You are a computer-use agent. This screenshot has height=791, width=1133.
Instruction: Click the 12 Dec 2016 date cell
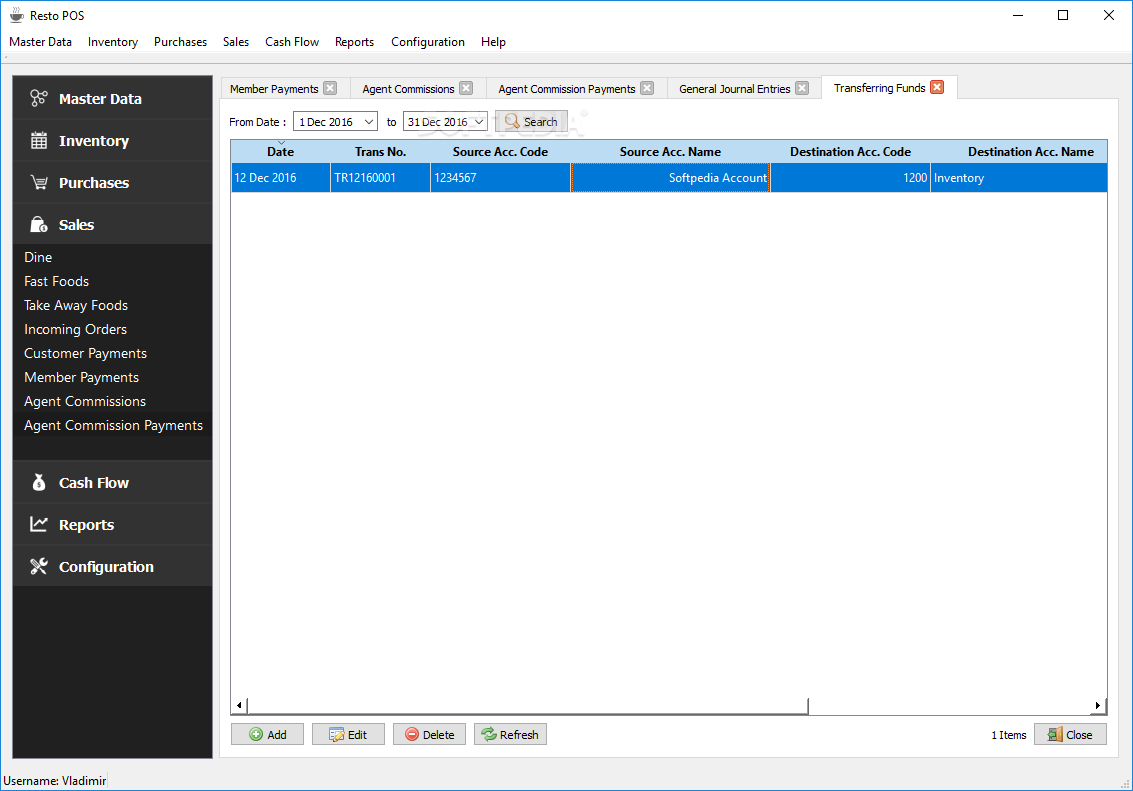click(x=280, y=178)
